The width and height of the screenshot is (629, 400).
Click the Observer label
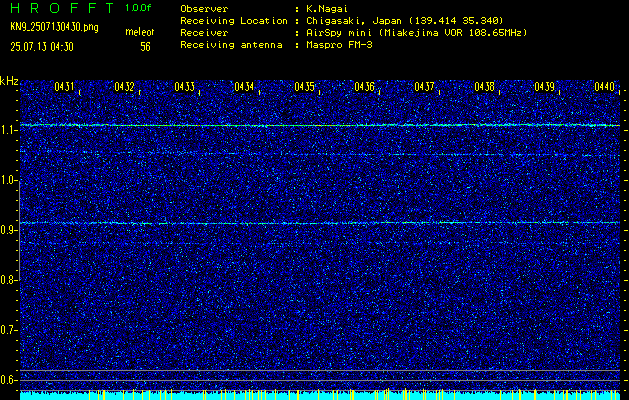[204, 9]
